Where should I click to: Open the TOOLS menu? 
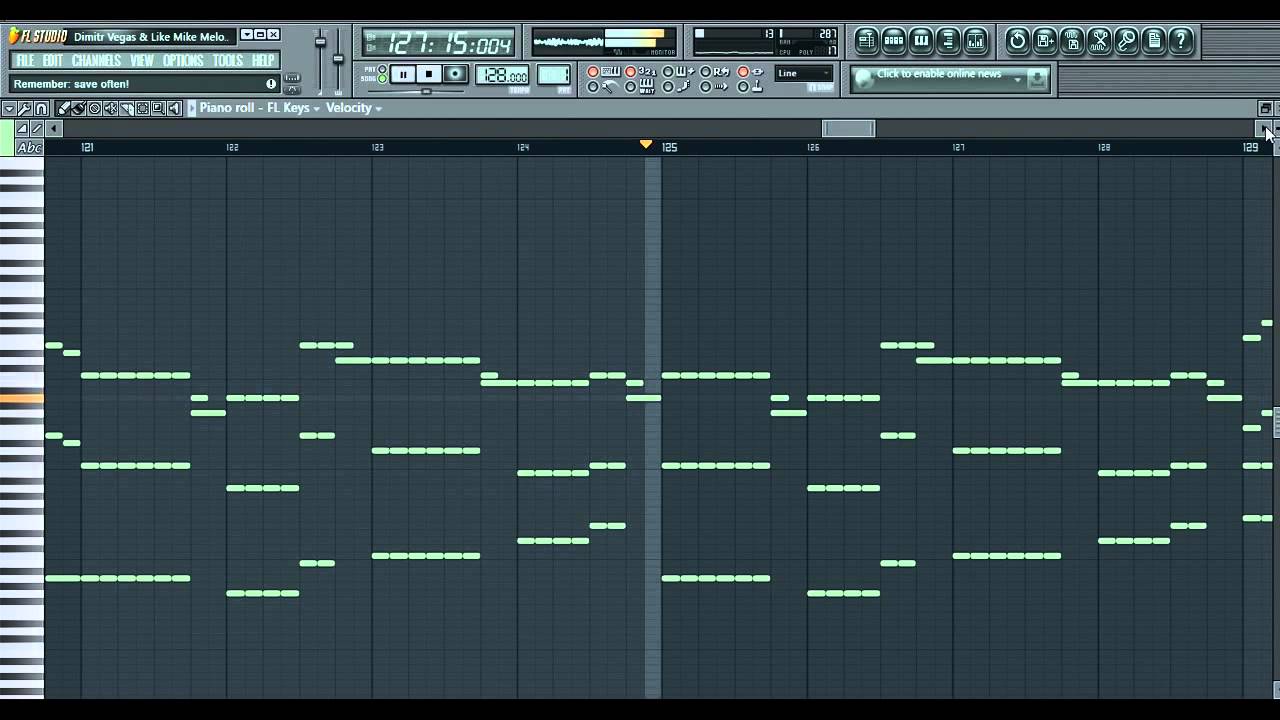pos(228,61)
